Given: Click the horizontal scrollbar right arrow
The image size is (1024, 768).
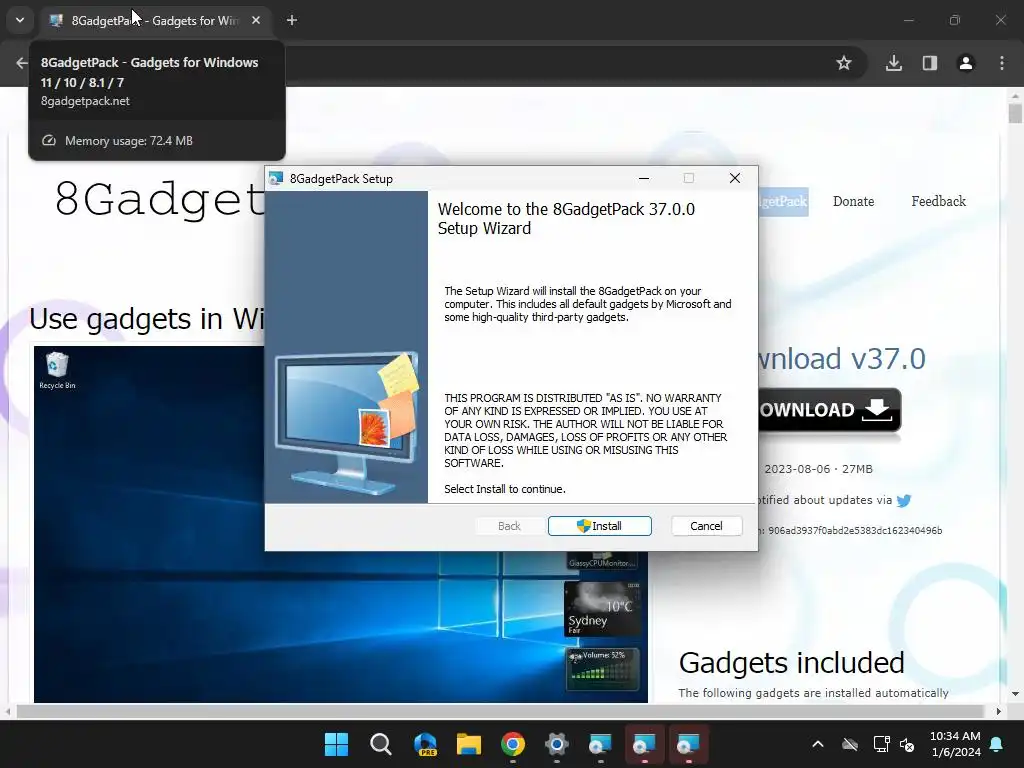Looking at the screenshot, I should [999, 711].
